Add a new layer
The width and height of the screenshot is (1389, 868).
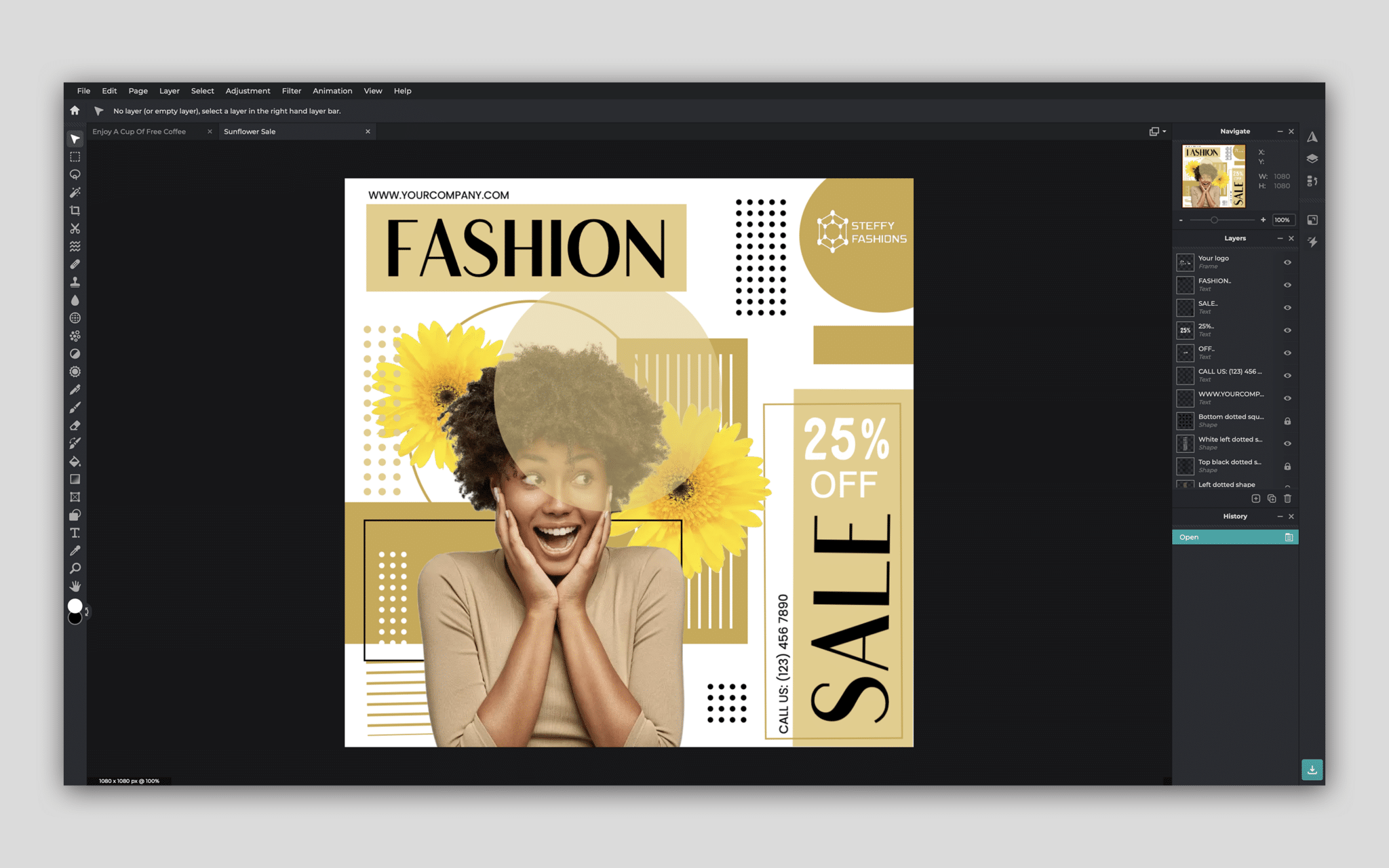[x=1255, y=498]
